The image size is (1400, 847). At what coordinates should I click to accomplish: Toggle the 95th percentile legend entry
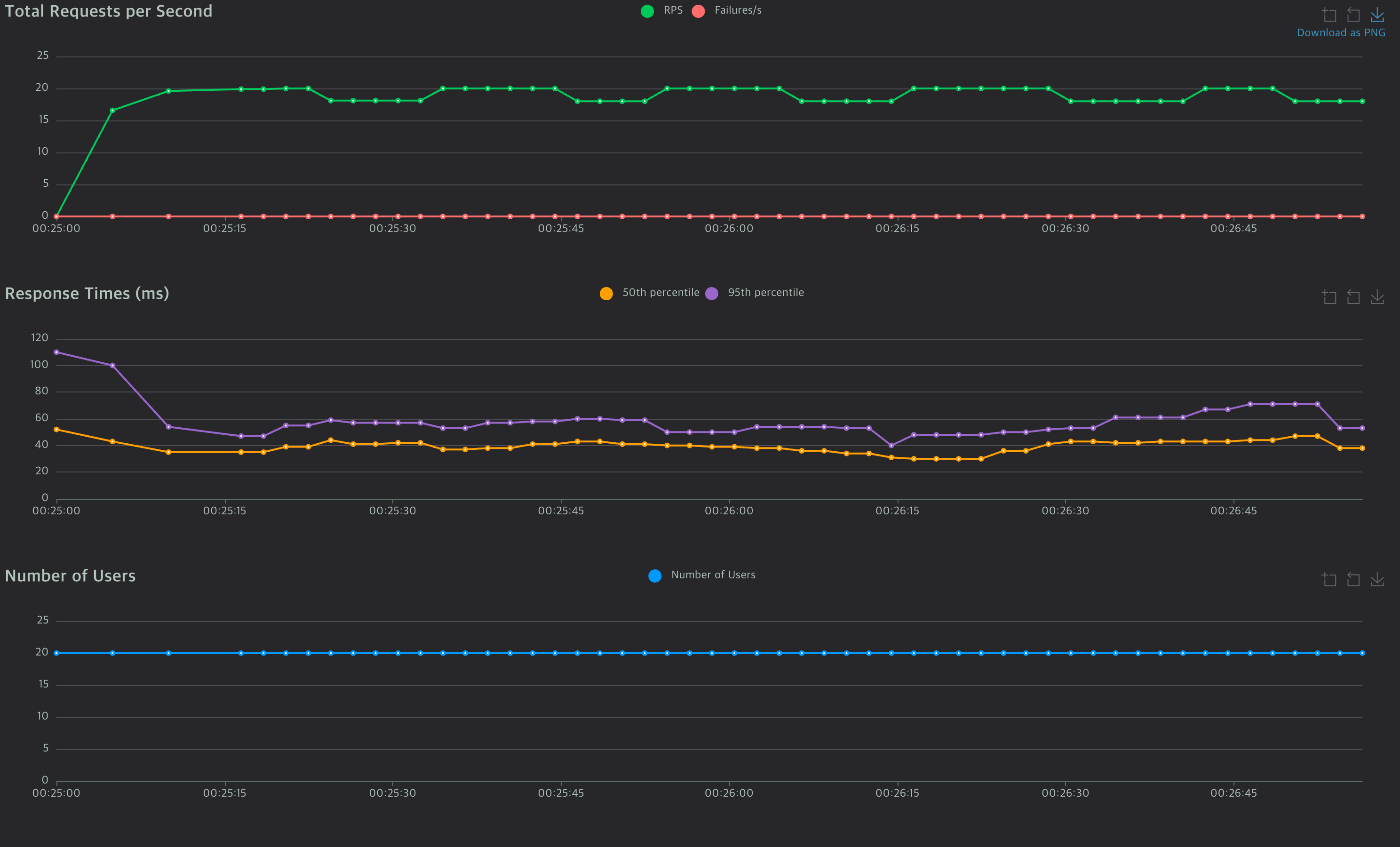click(765, 293)
